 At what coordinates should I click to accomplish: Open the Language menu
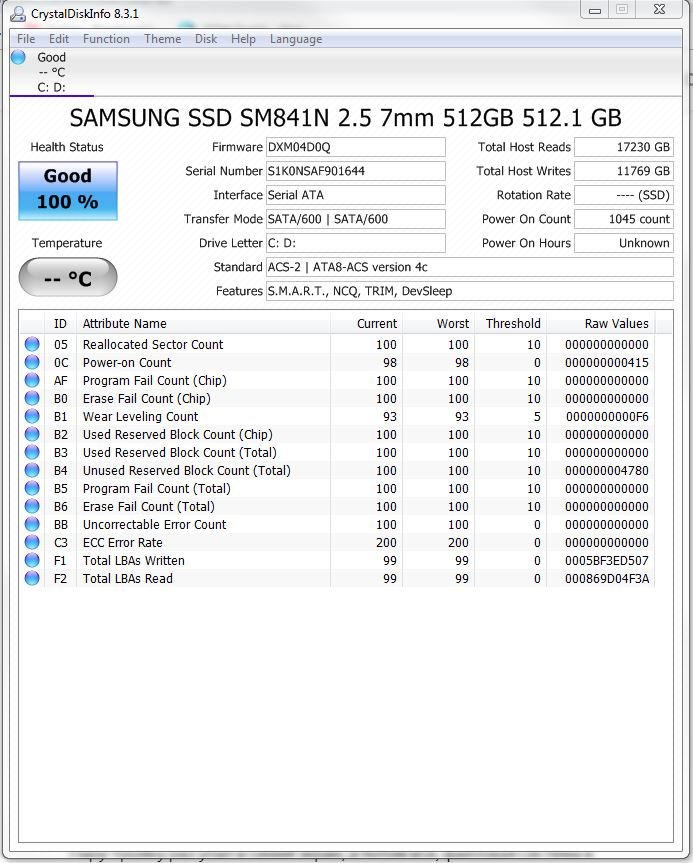click(295, 39)
